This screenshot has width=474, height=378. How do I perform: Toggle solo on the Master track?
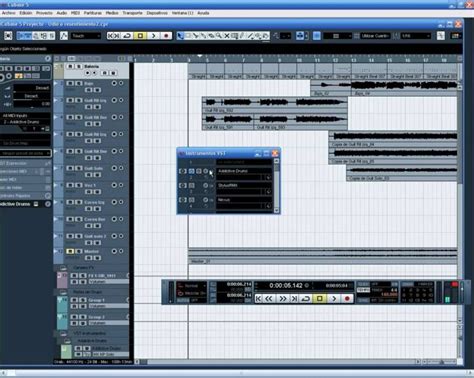point(79,251)
